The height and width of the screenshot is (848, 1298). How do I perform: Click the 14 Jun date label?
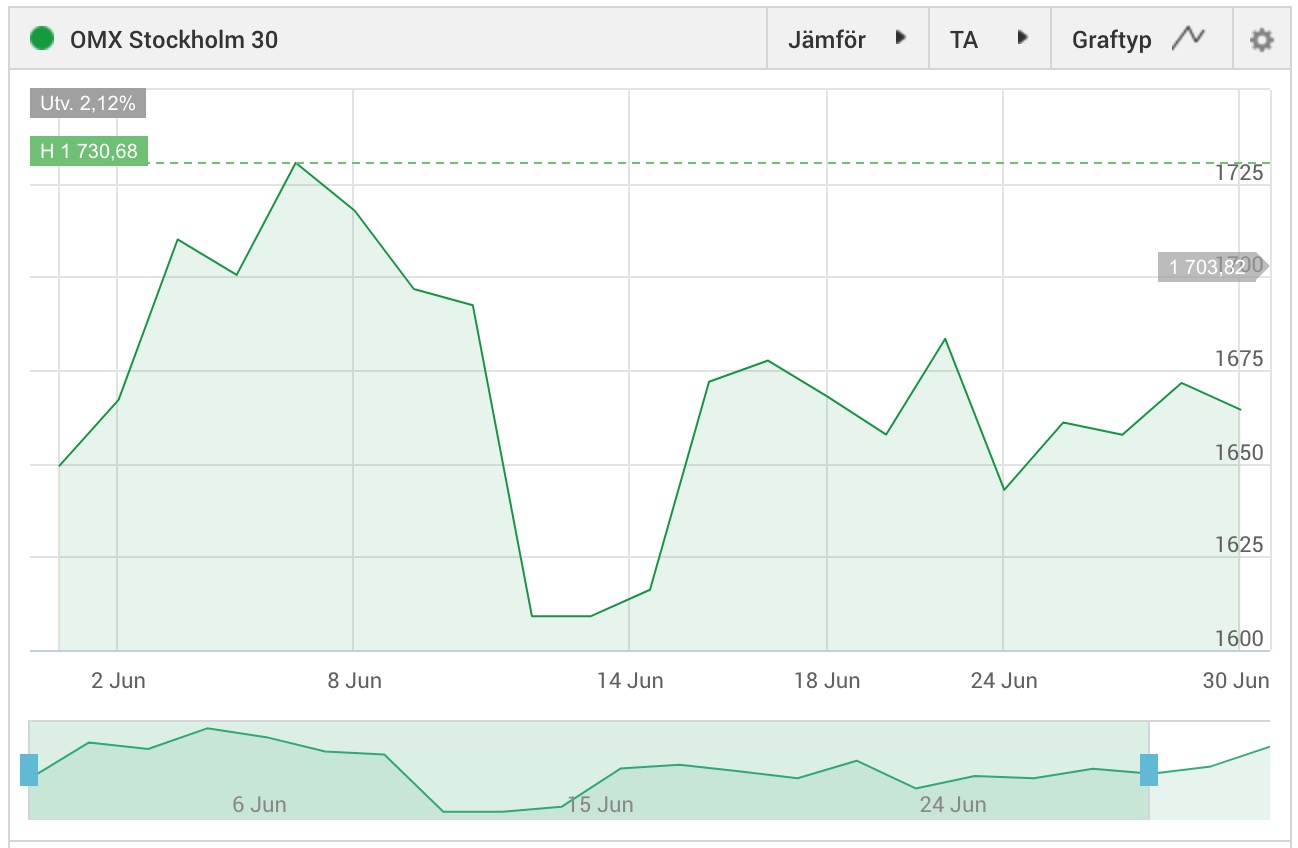click(x=630, y=681)
